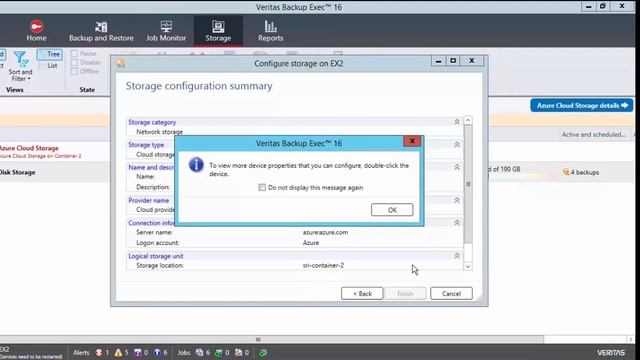Click the Storage drive icon

pos(218,27)
